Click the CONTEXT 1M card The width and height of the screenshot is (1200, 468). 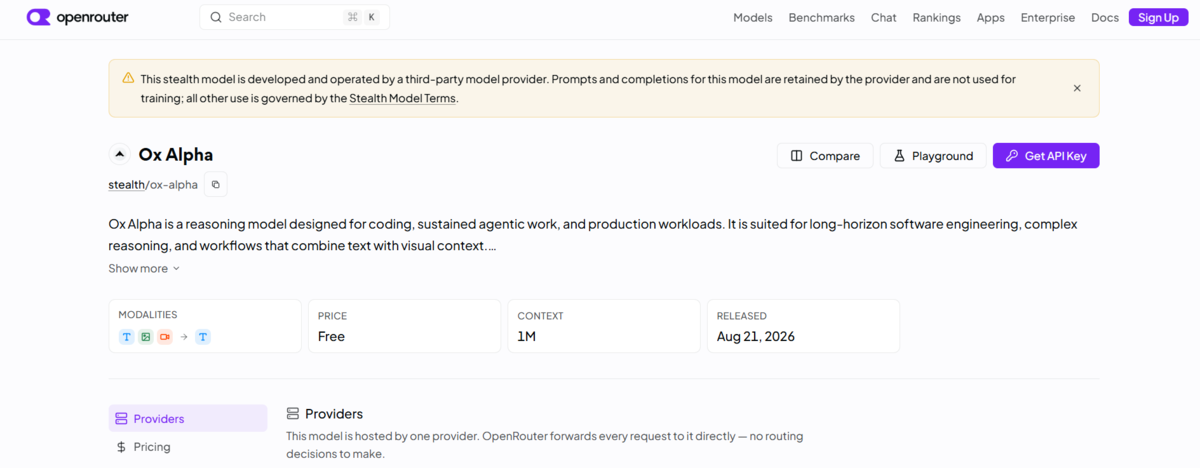603,326
